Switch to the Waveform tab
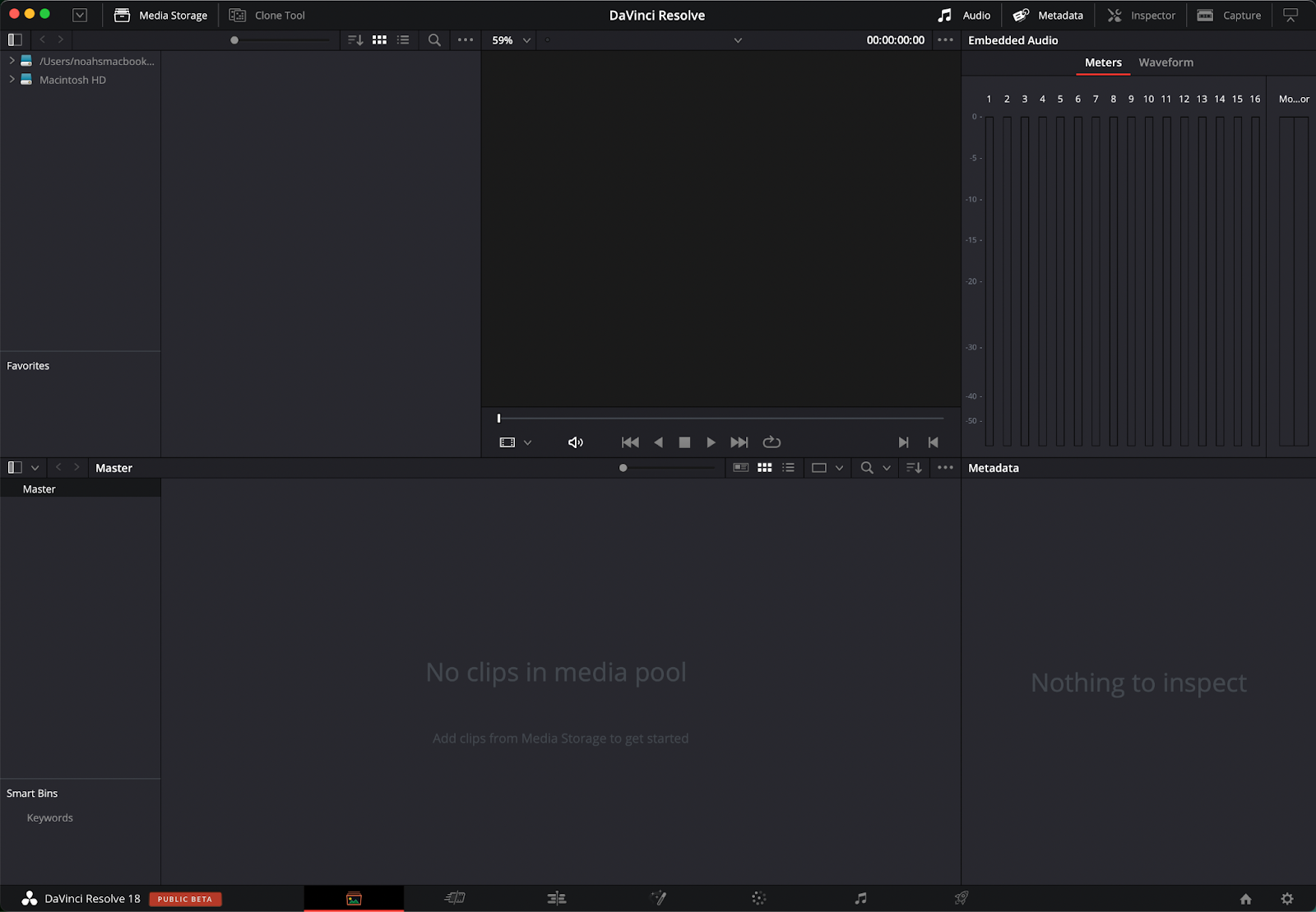This screenshot has height=912, width=1316. tap(1165, 62)
